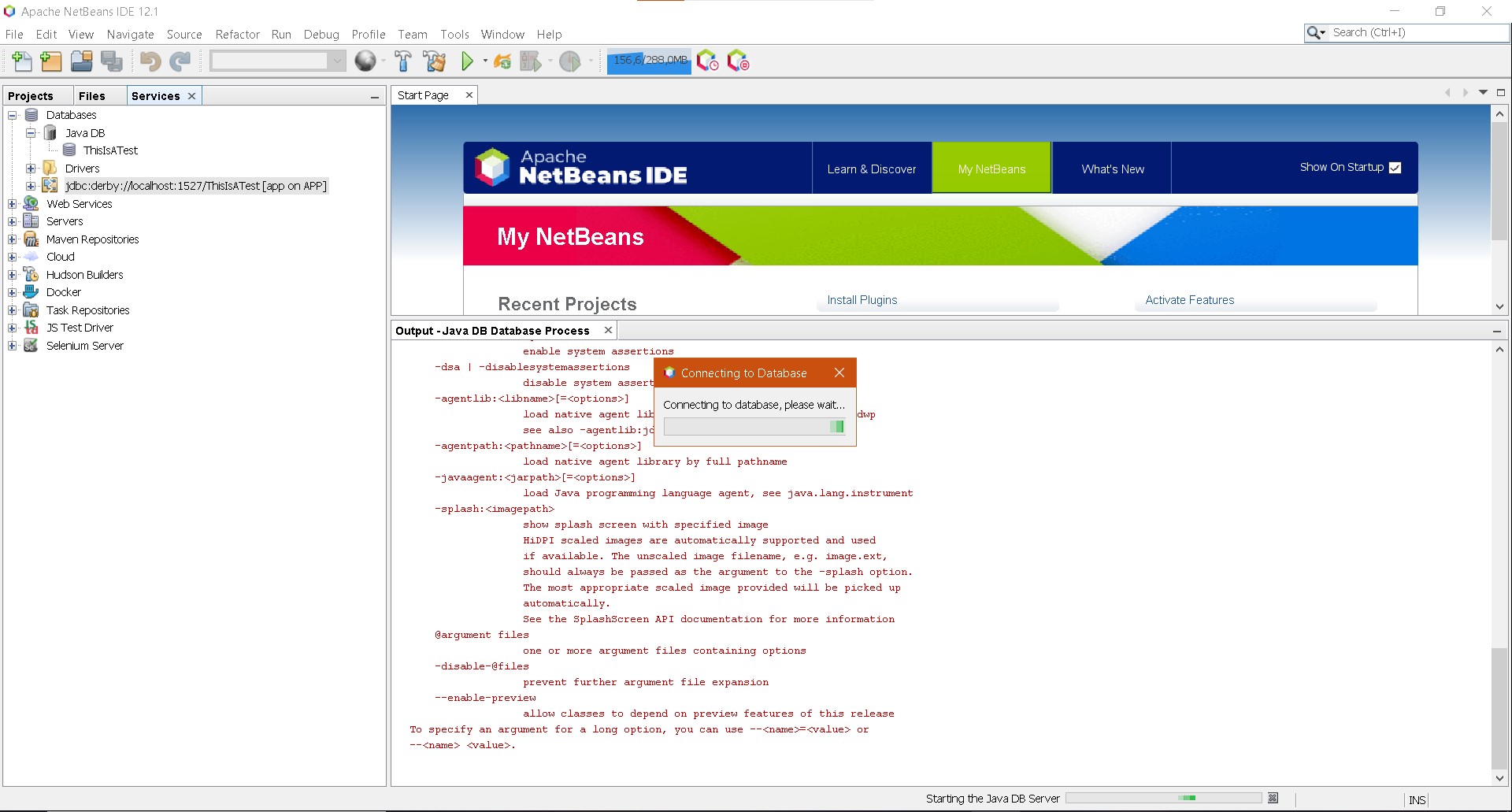Open the project configuration combo box
Image resolution: width=1512 pixels, height=812 pixels.
tap(278, 61)
